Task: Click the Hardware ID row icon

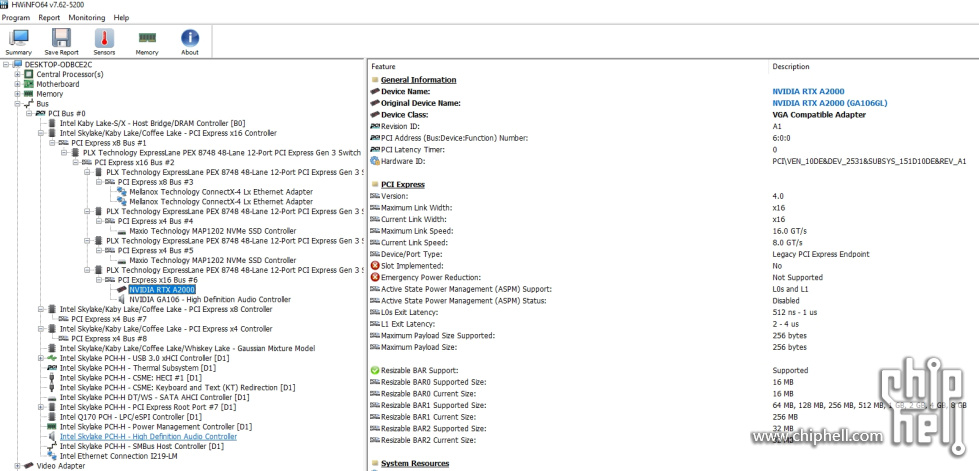Action: click(375, 161)
